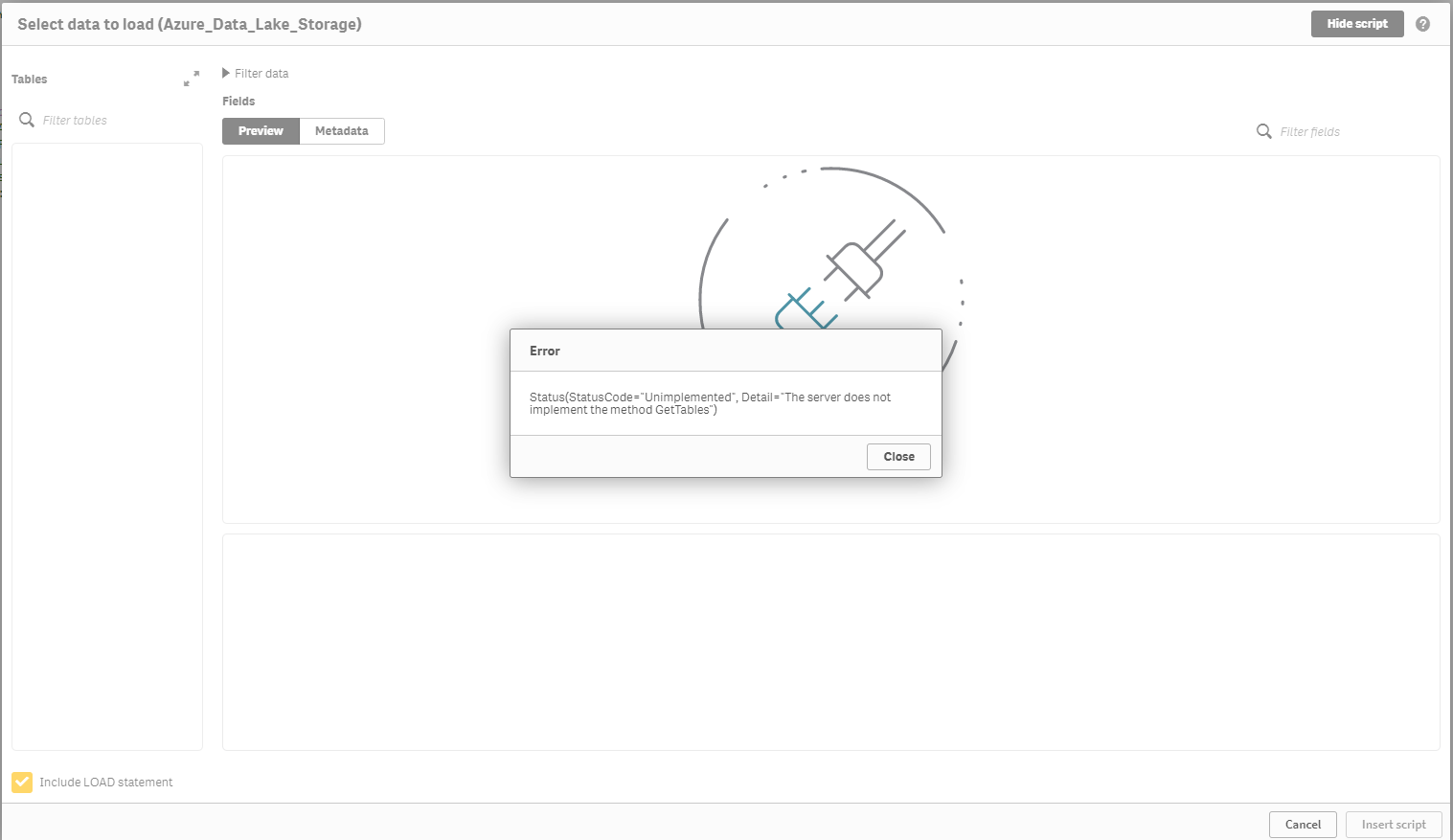Expand the Tables panel using the diagonal arrows icon
Viewport: 1453px width, 840px height.
[192, 79]
